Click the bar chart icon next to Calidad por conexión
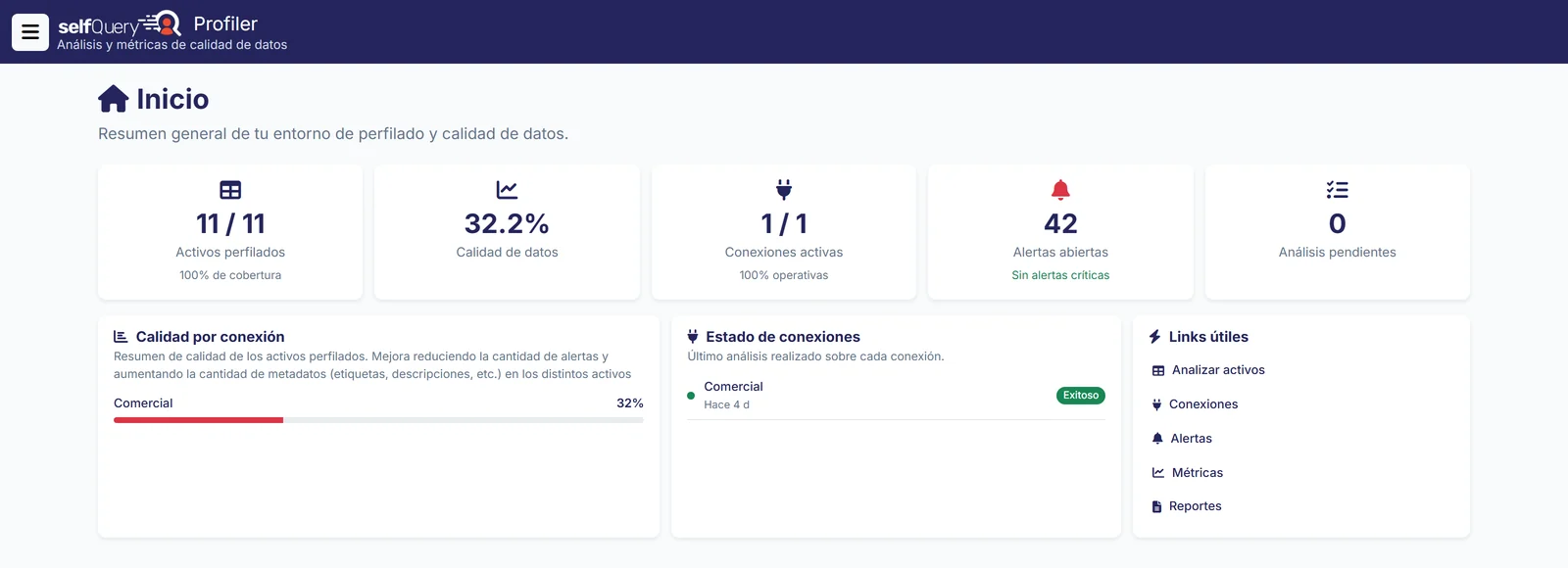This screenshot has width=1568, height=568. (121, 336)
